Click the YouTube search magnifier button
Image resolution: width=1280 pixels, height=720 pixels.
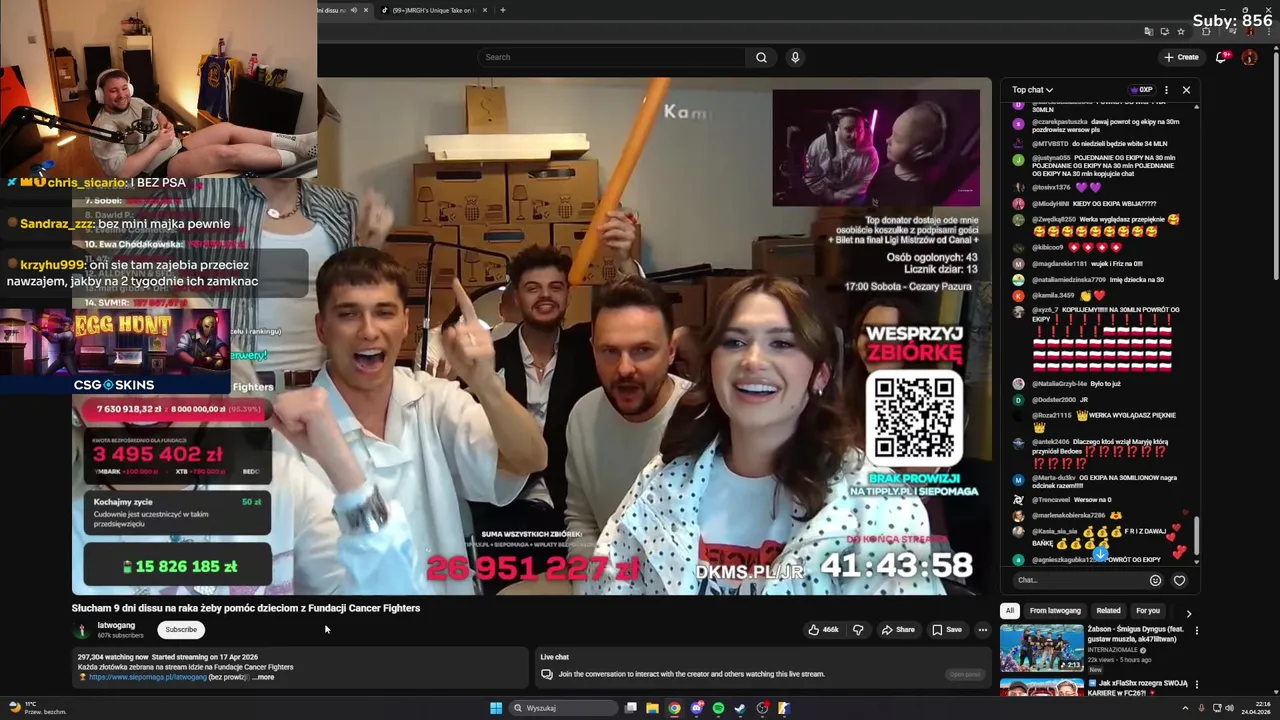(x=761, y=57)
